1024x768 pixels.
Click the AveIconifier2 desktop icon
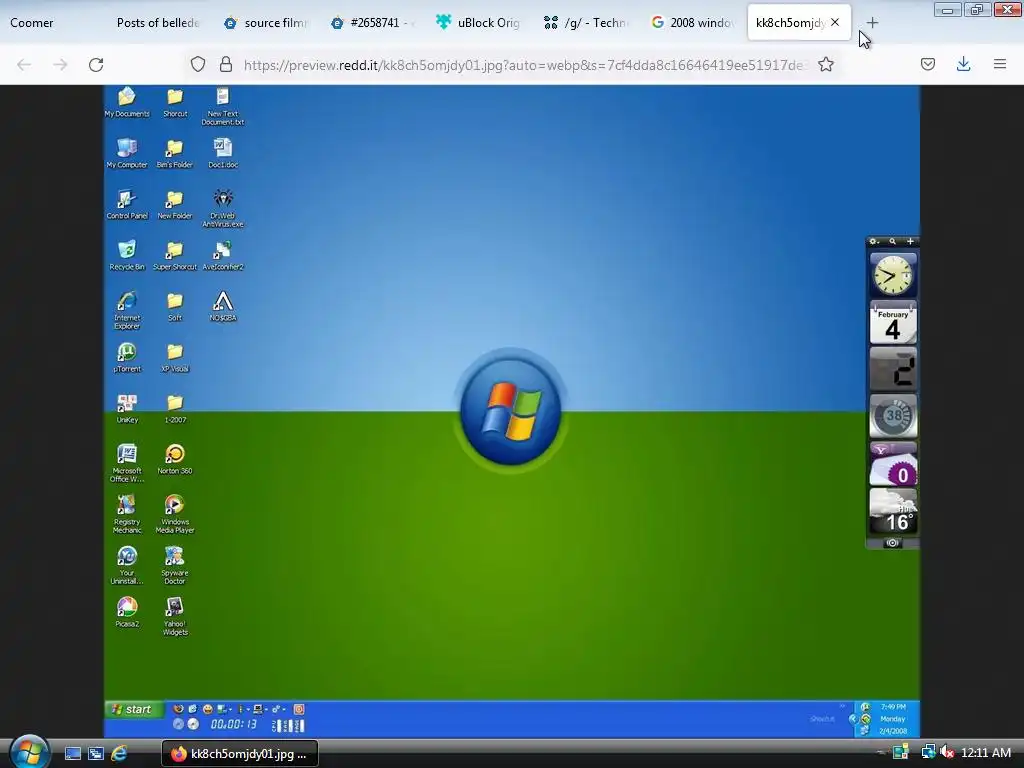coord(223,255)
